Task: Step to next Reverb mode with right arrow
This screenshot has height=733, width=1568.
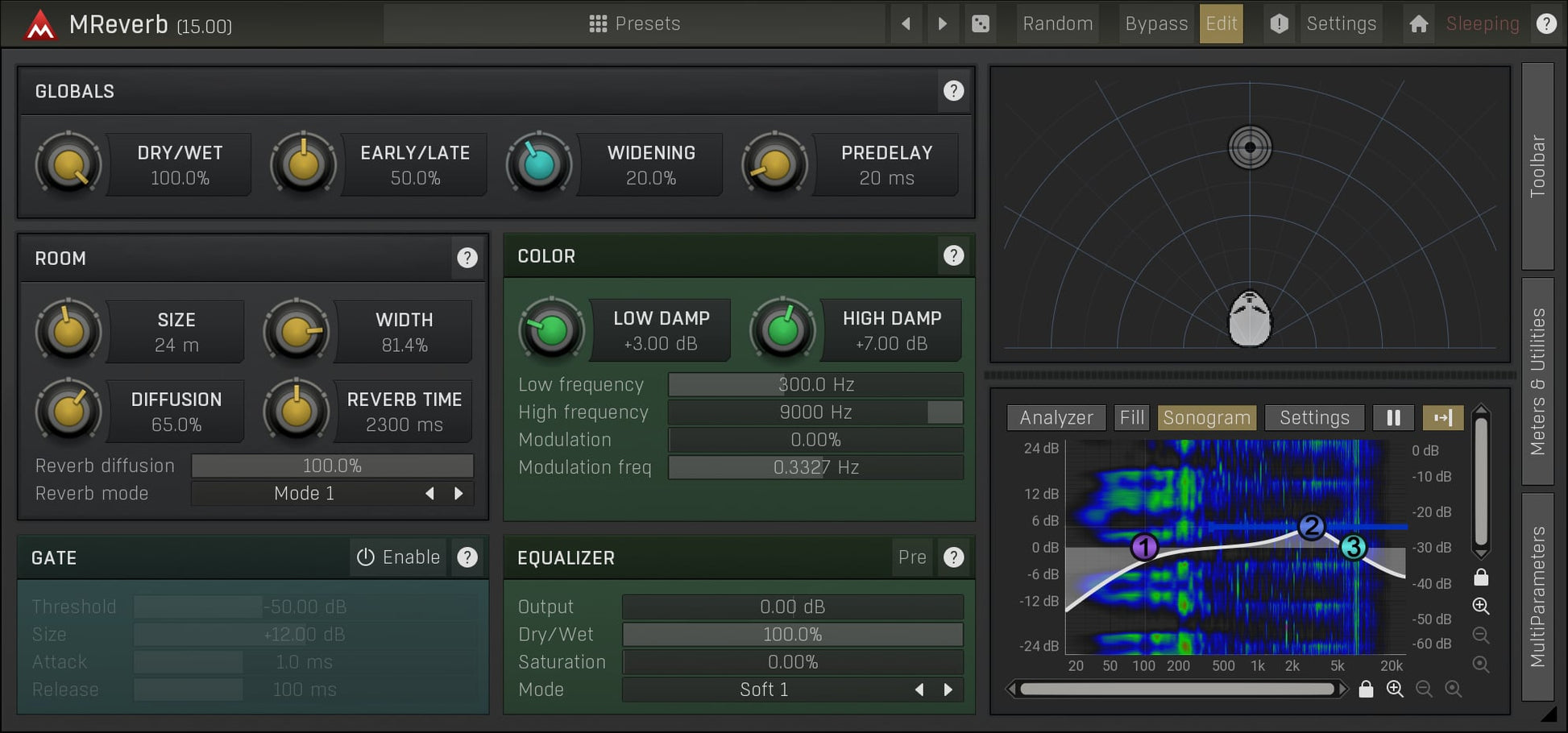Action: [458, 493]
